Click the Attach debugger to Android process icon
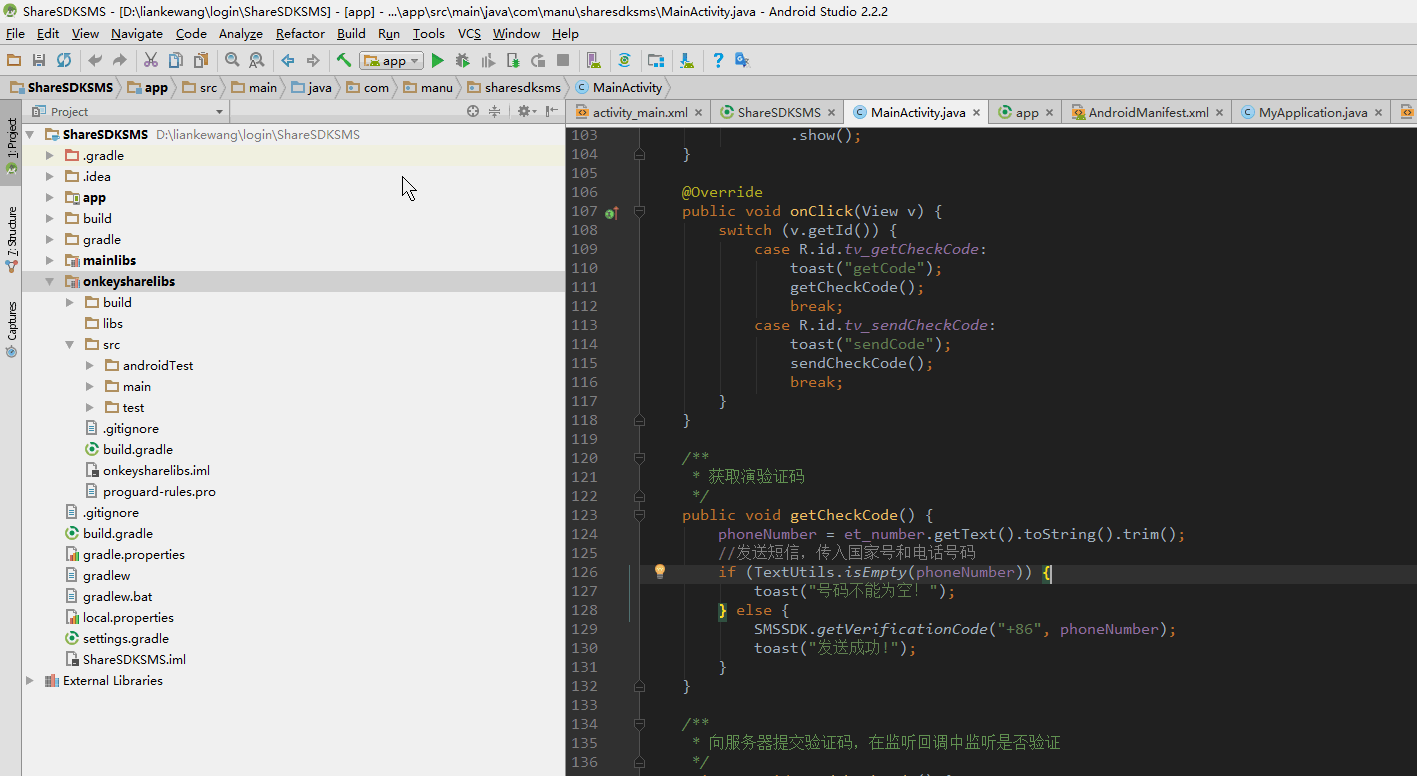 [513, 61]
